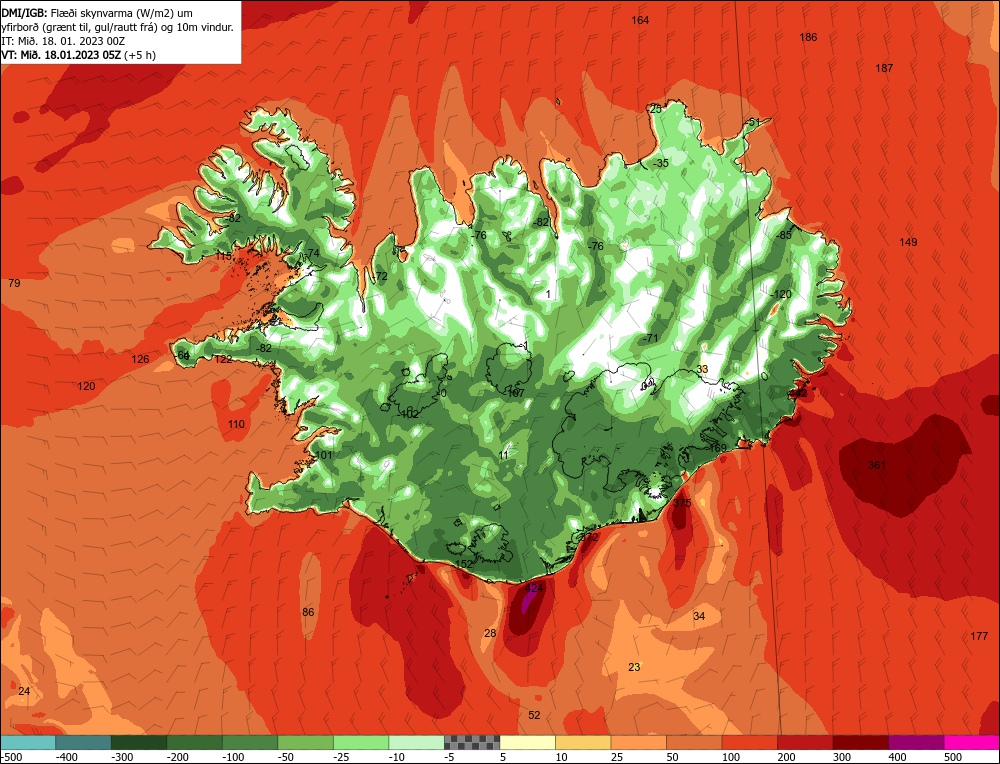
Task: Select the legend label '-500'
Action: [x=13, y=757]
